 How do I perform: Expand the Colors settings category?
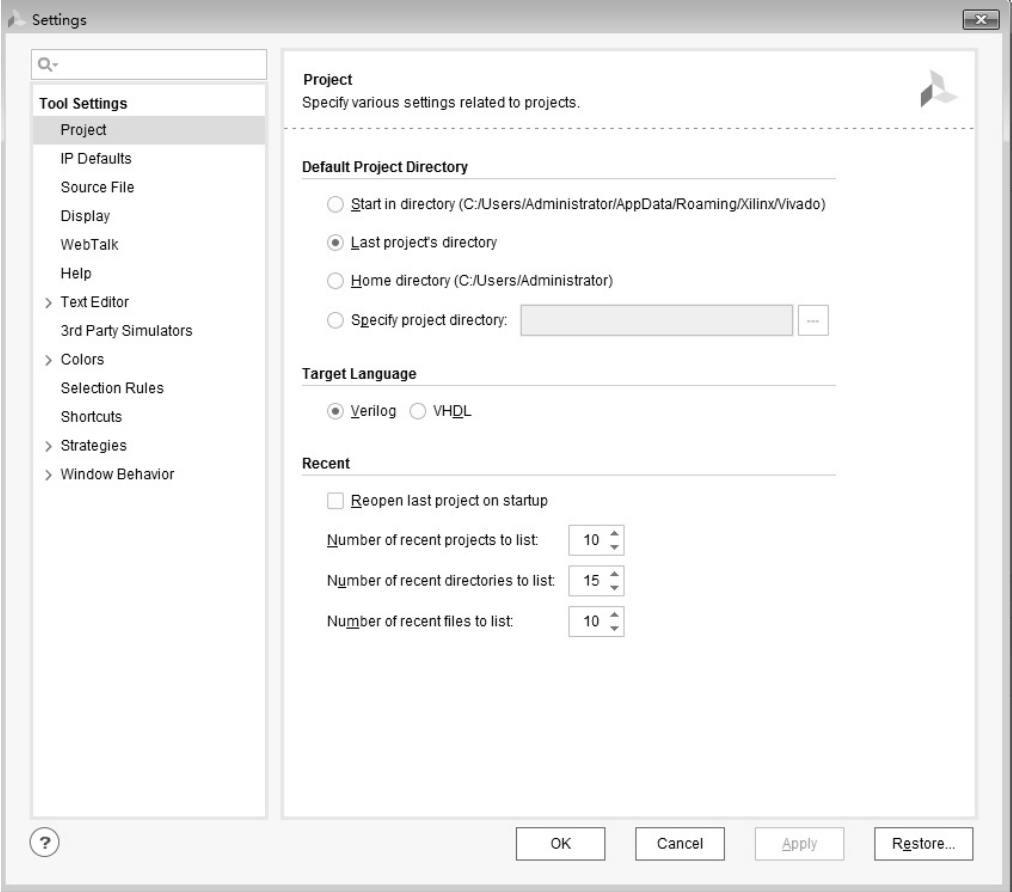coord(47,360)
